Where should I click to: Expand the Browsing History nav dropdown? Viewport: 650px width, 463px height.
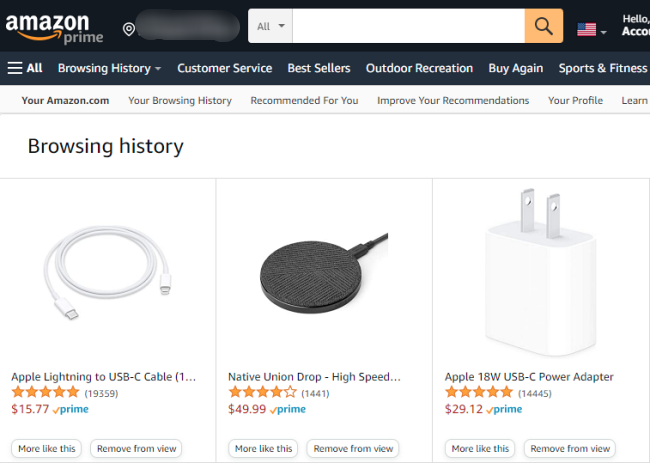coord(110,68)
